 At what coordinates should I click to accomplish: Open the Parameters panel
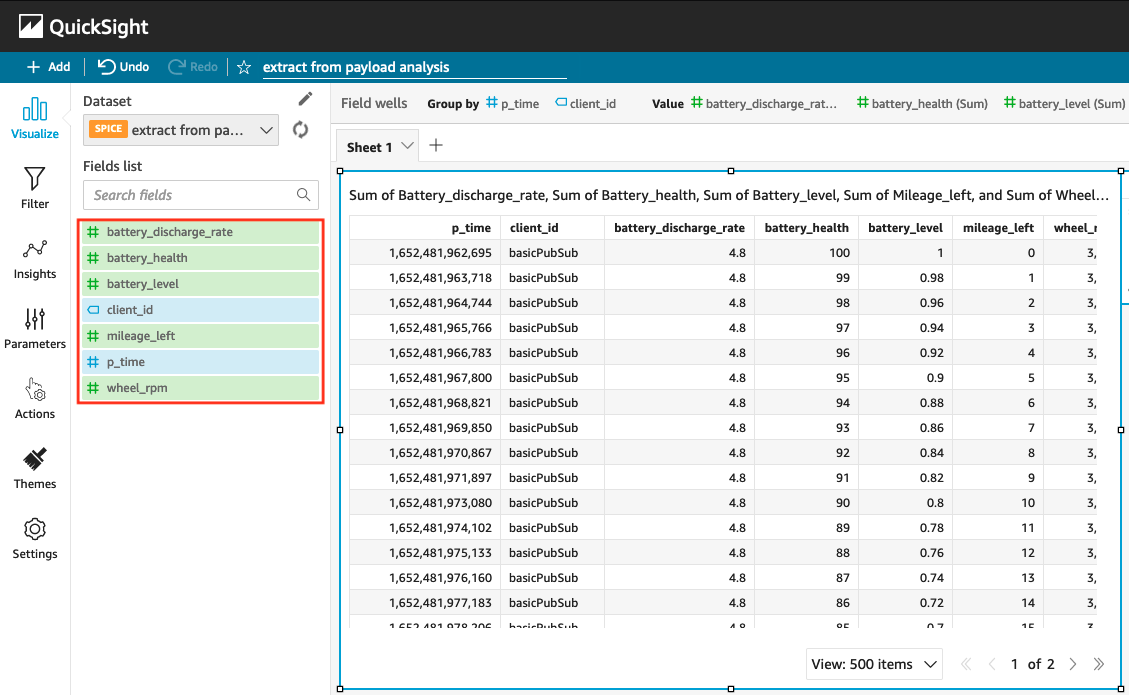coord(35,328)
